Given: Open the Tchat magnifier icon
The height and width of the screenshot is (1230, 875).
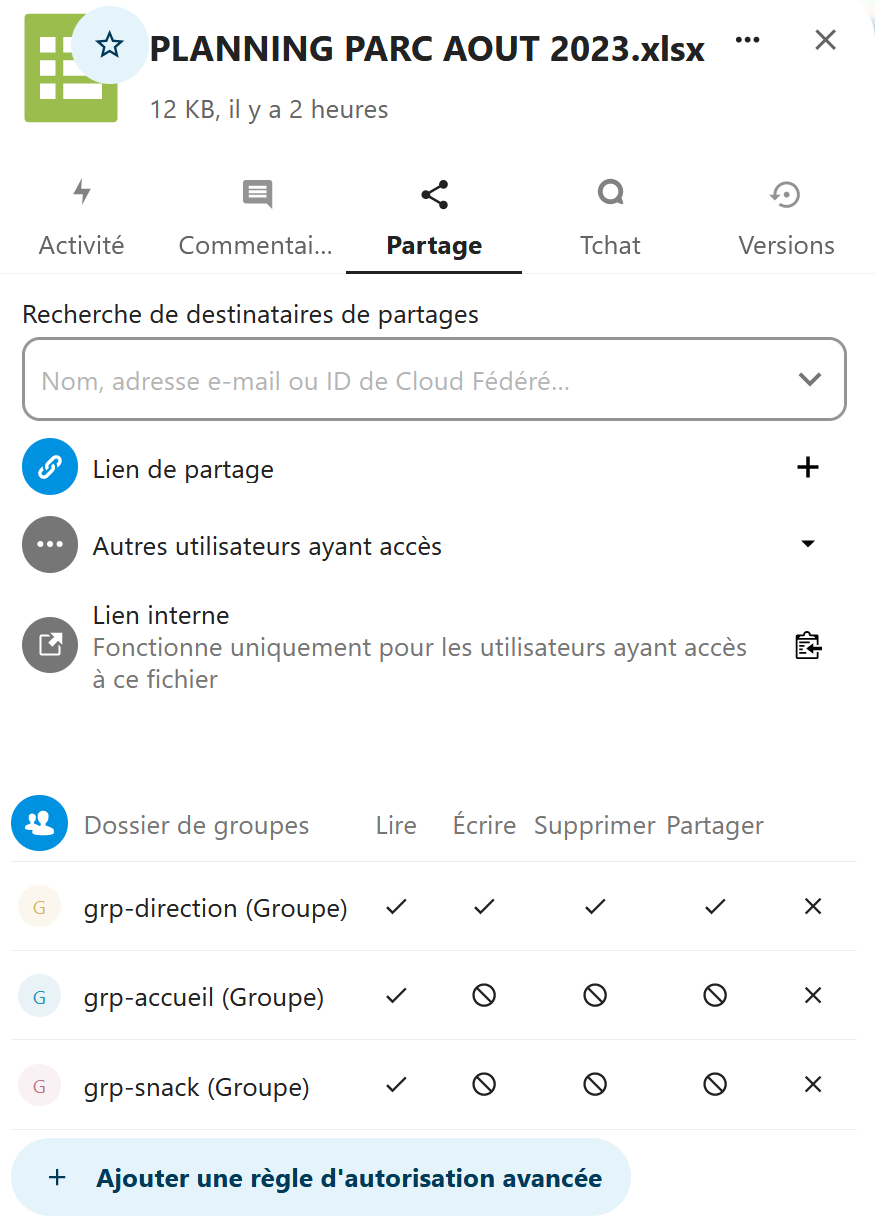Looking at the screenshot, I should click(x=610, y=192).
